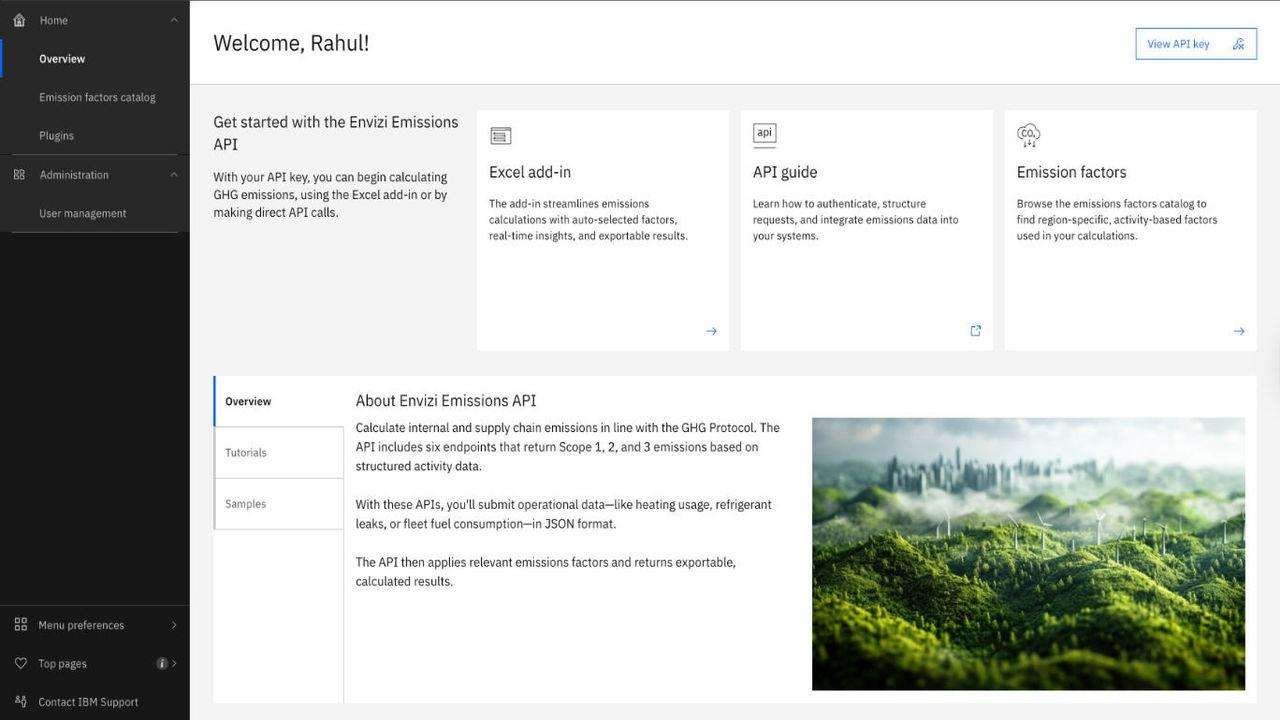
Task: Expand the Top pages chevron
Action: 174,664
